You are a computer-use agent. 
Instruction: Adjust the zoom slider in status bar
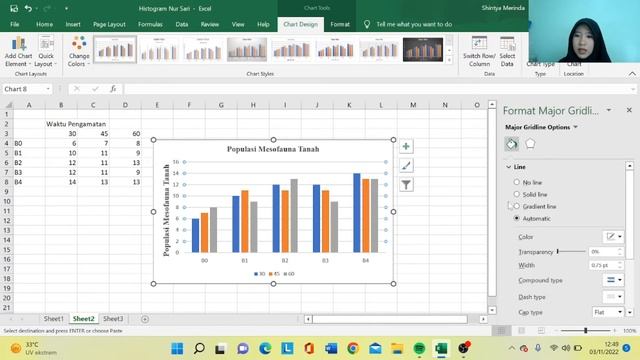click(585, 331)
